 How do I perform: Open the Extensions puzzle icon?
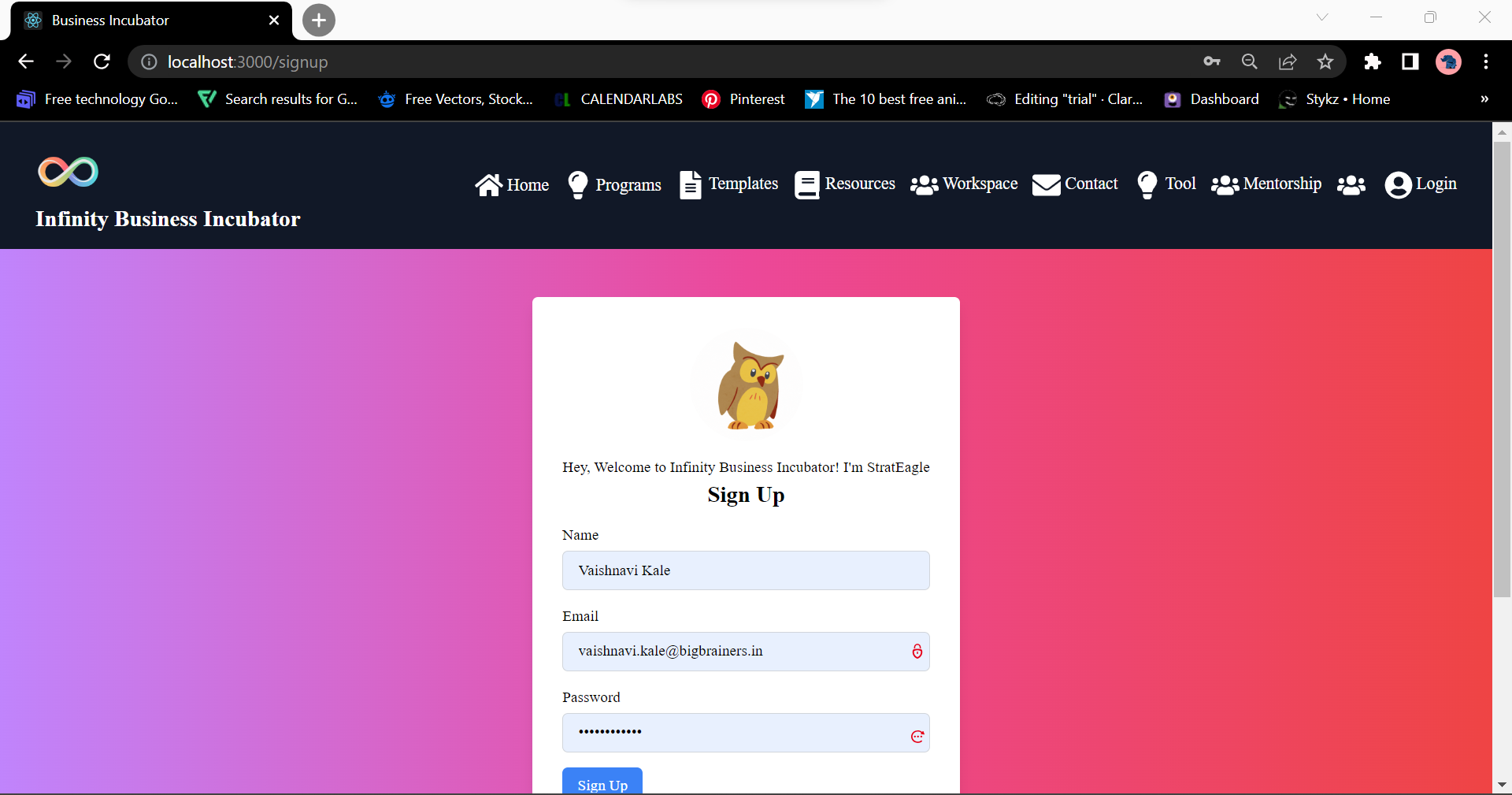click(x=1373, y=61)
